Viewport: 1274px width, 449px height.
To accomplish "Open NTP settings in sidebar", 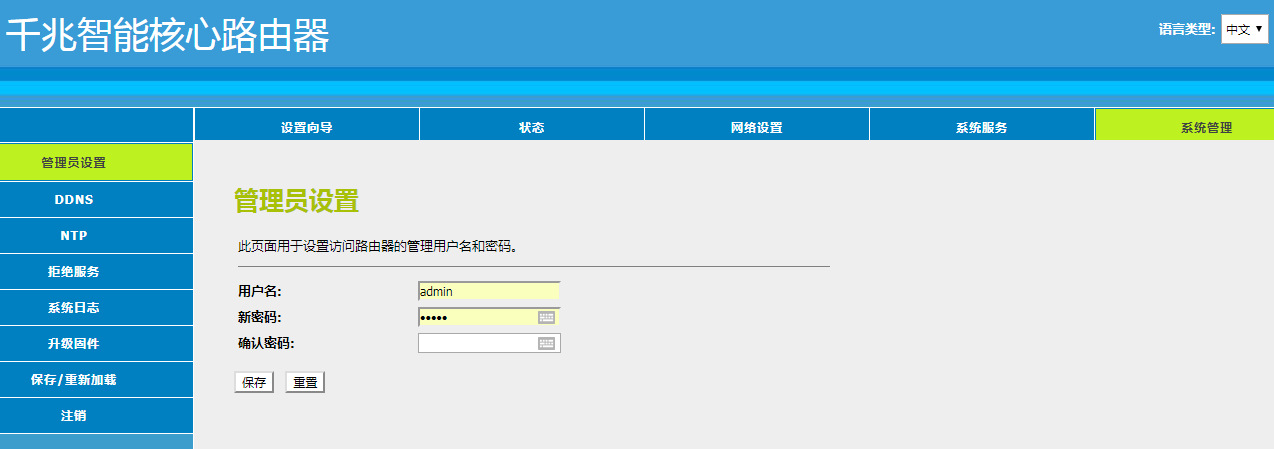I will point(74,235).
